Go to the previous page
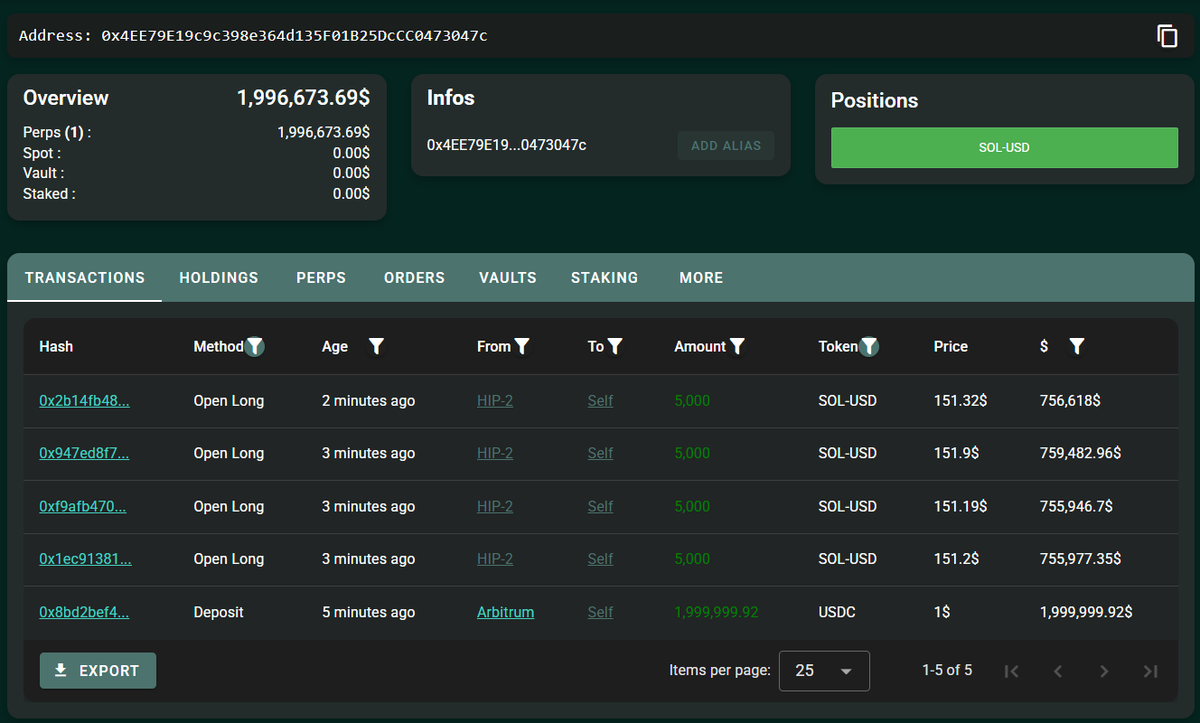The image size is (1200, 723). [1058, 671]
